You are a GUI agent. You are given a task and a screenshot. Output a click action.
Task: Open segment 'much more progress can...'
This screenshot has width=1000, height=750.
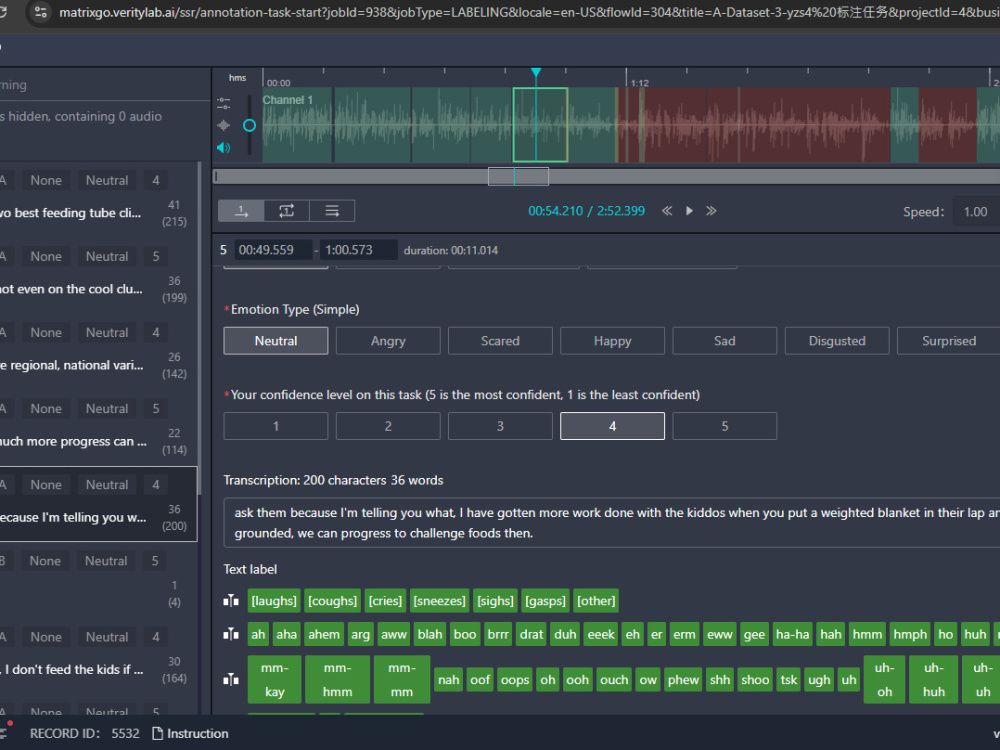point(98,427)
